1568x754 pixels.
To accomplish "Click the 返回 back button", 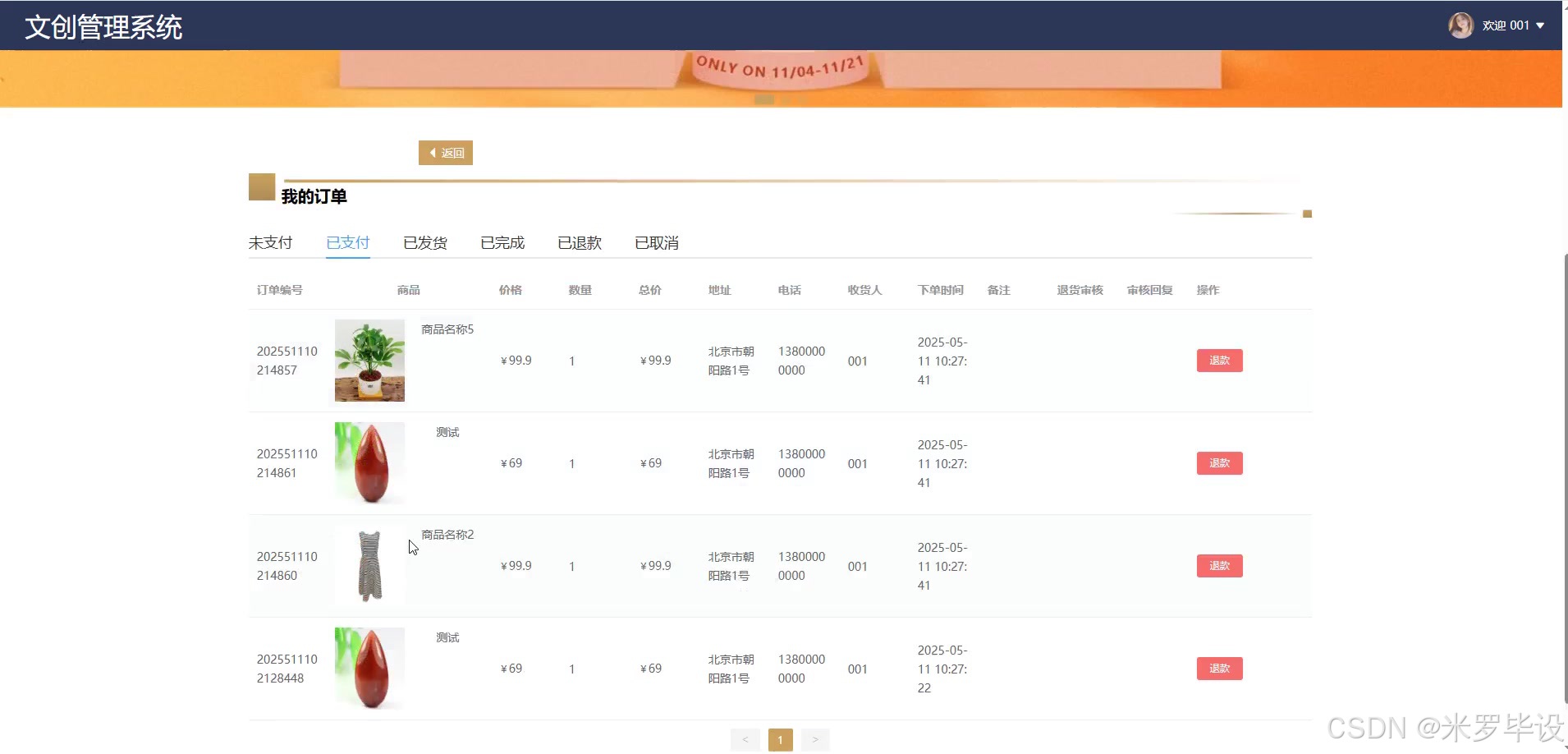I will 446,153.
